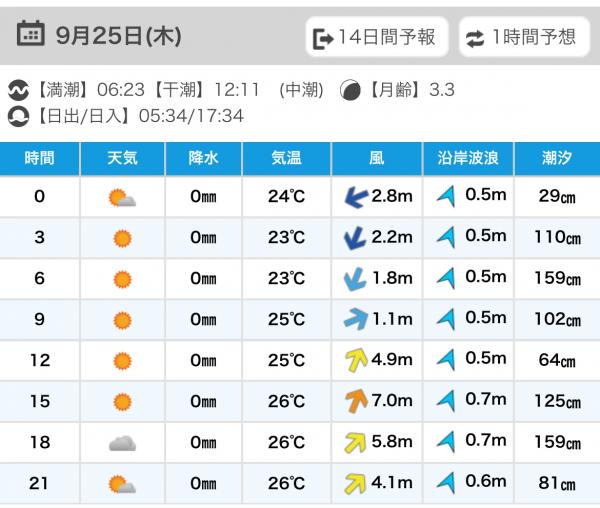600x508 pixels.
Task: Click the wave direction arrow for 0.6m
Action: pos(446,483)
